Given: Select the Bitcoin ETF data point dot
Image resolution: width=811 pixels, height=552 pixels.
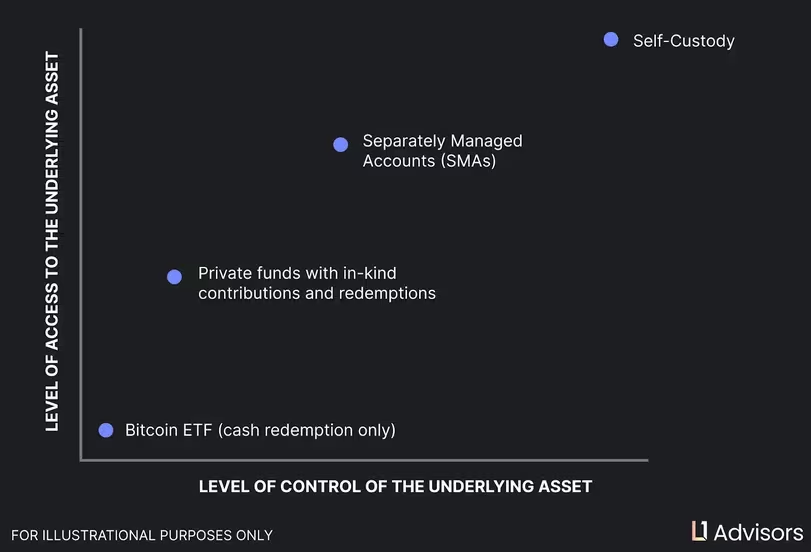Looking at the screenshot, I should coord(106,430).
